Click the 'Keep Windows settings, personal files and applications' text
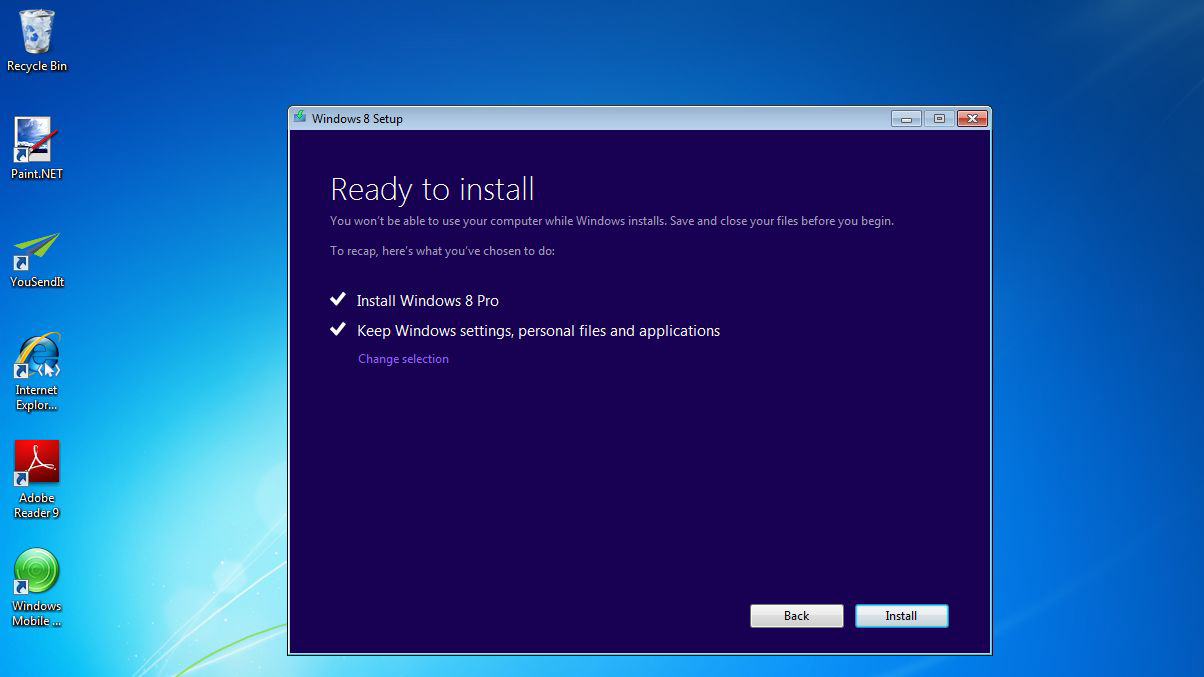The image size is (1204, 677). tap(538, 331)
